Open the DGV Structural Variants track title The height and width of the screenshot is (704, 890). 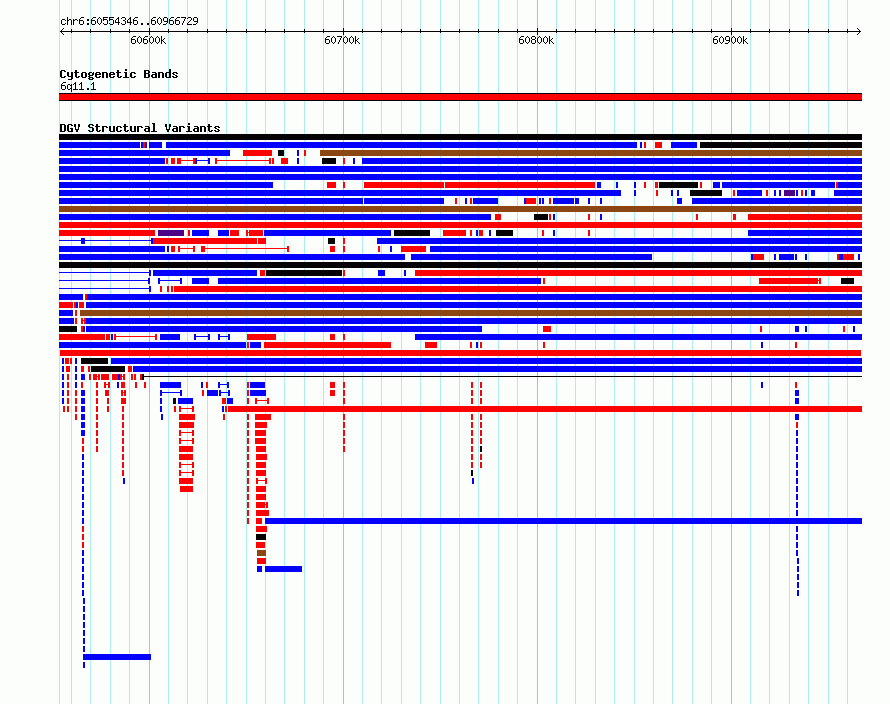click(140, 128)
